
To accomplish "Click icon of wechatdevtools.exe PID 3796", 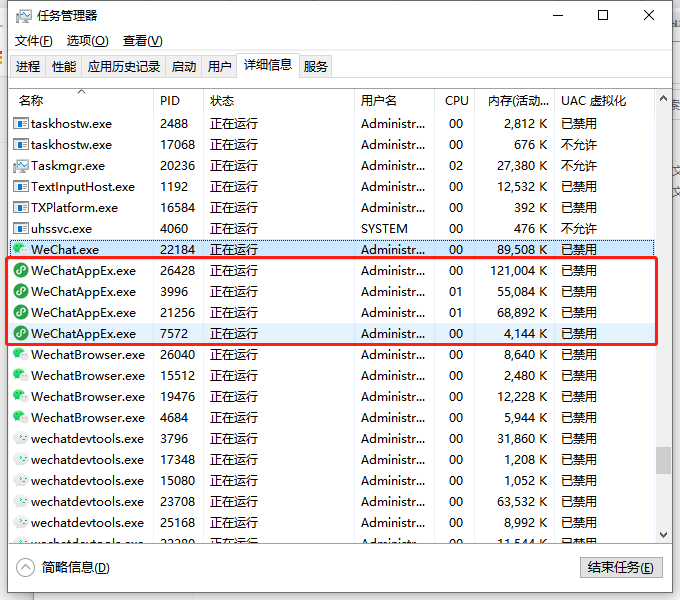I will click(x=20, y=438).
